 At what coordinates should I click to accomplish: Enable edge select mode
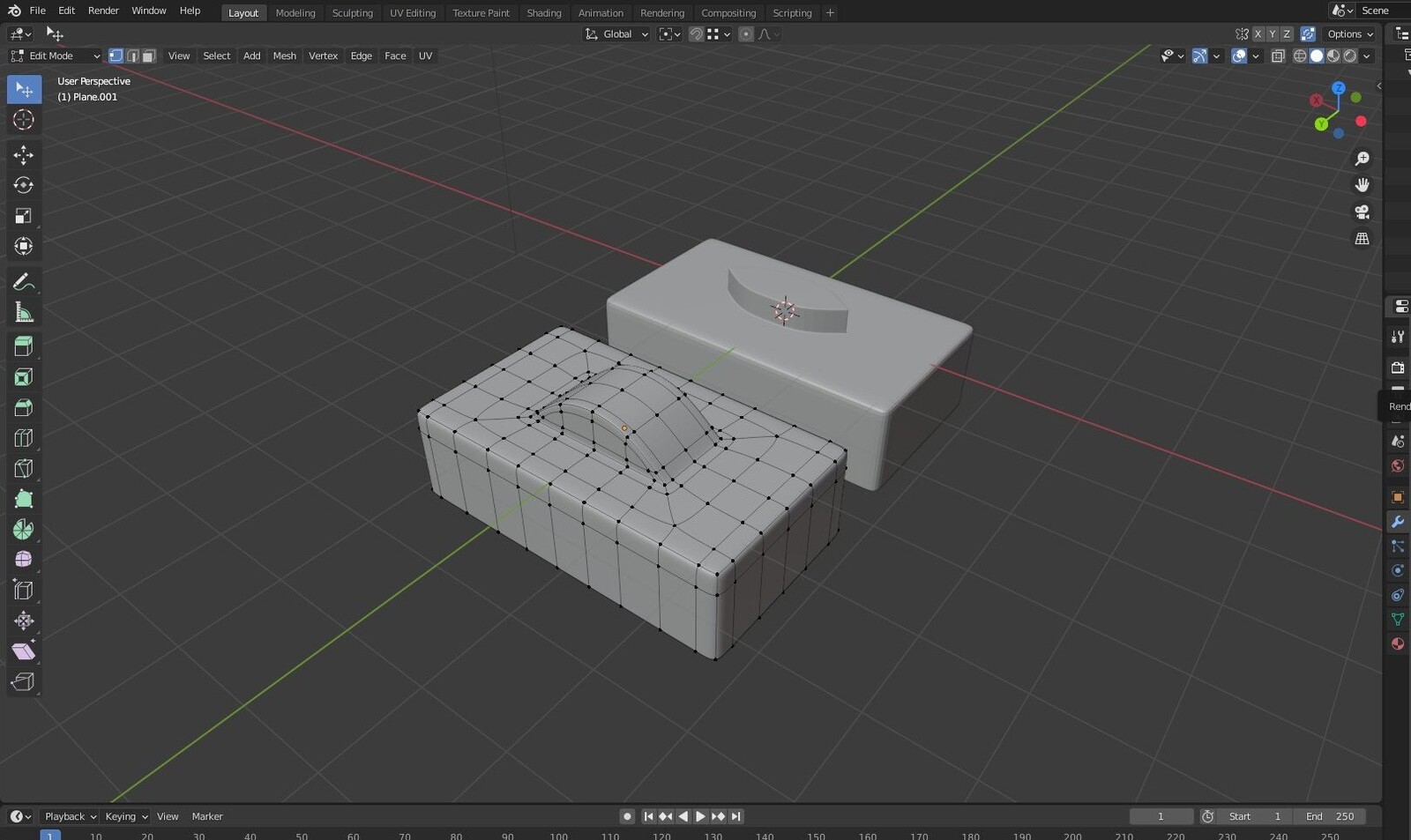pos(132,56)
